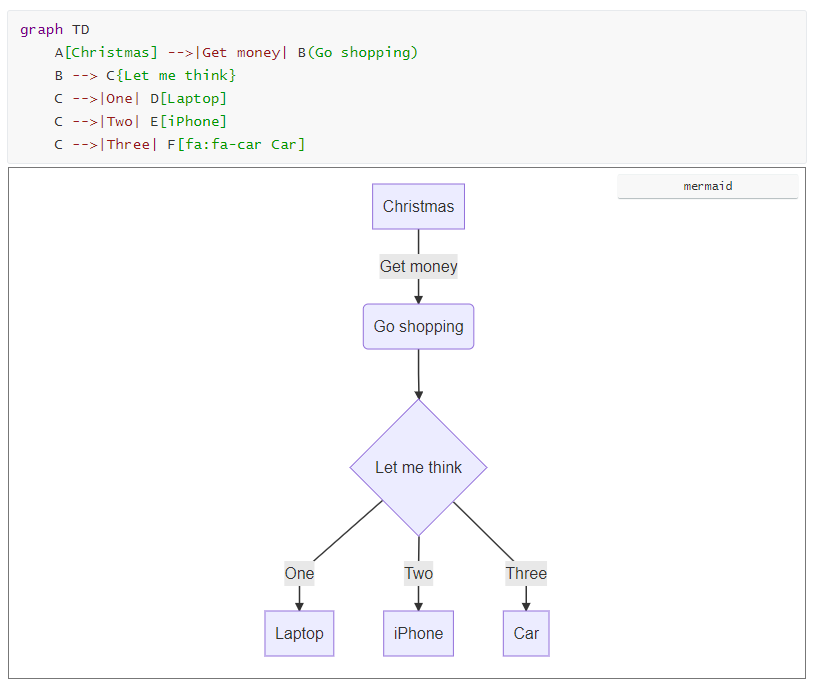Image resolution: width=818 pixels, height=689 pixels.
Task: Click the {Let me think} text in the code
Action: click(176, 76)
